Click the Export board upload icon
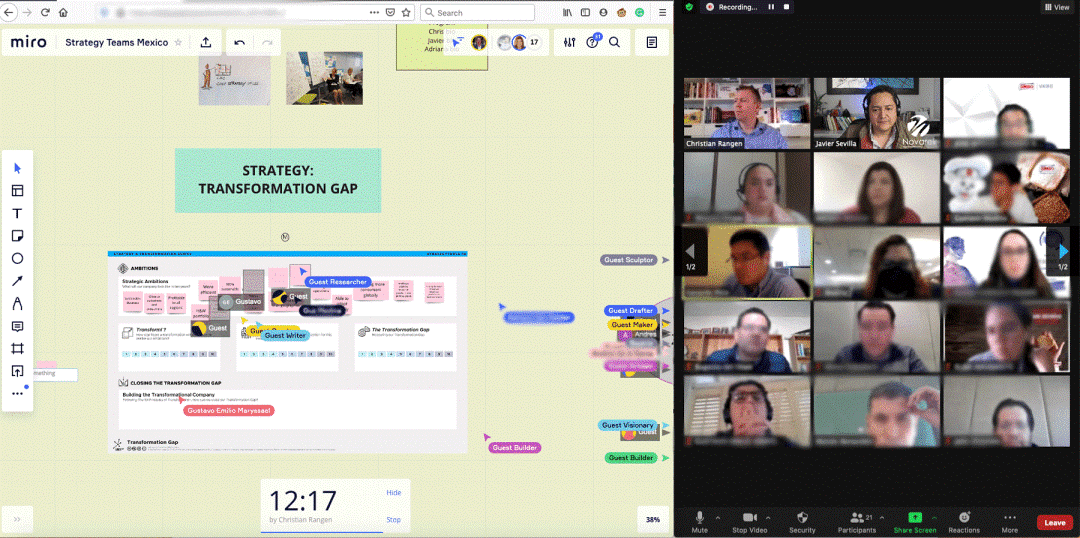The width and height of the screenshot is (1080, 538). (206, 42)
